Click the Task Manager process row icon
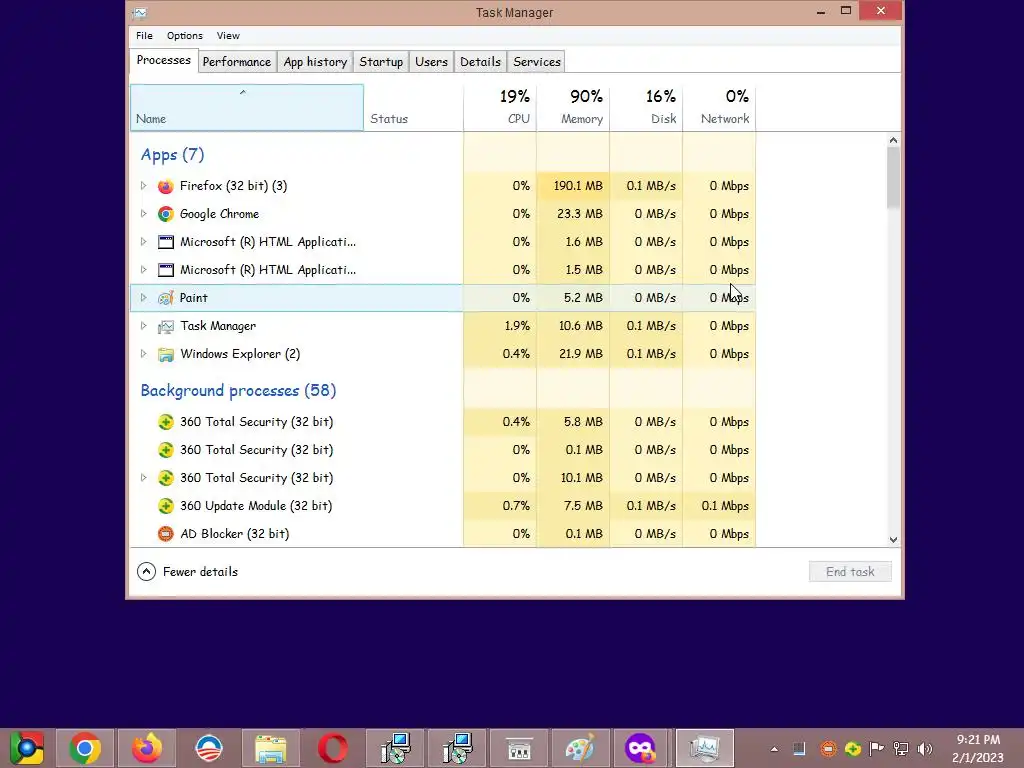1024x768 pixels. tap(166, 326)
